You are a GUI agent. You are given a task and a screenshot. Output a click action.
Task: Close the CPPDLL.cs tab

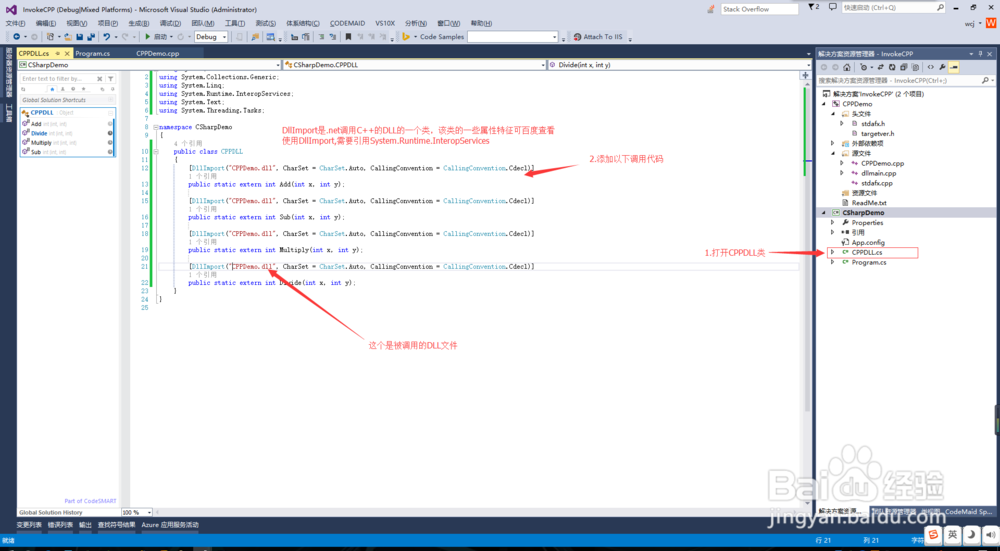coord(66,54)
